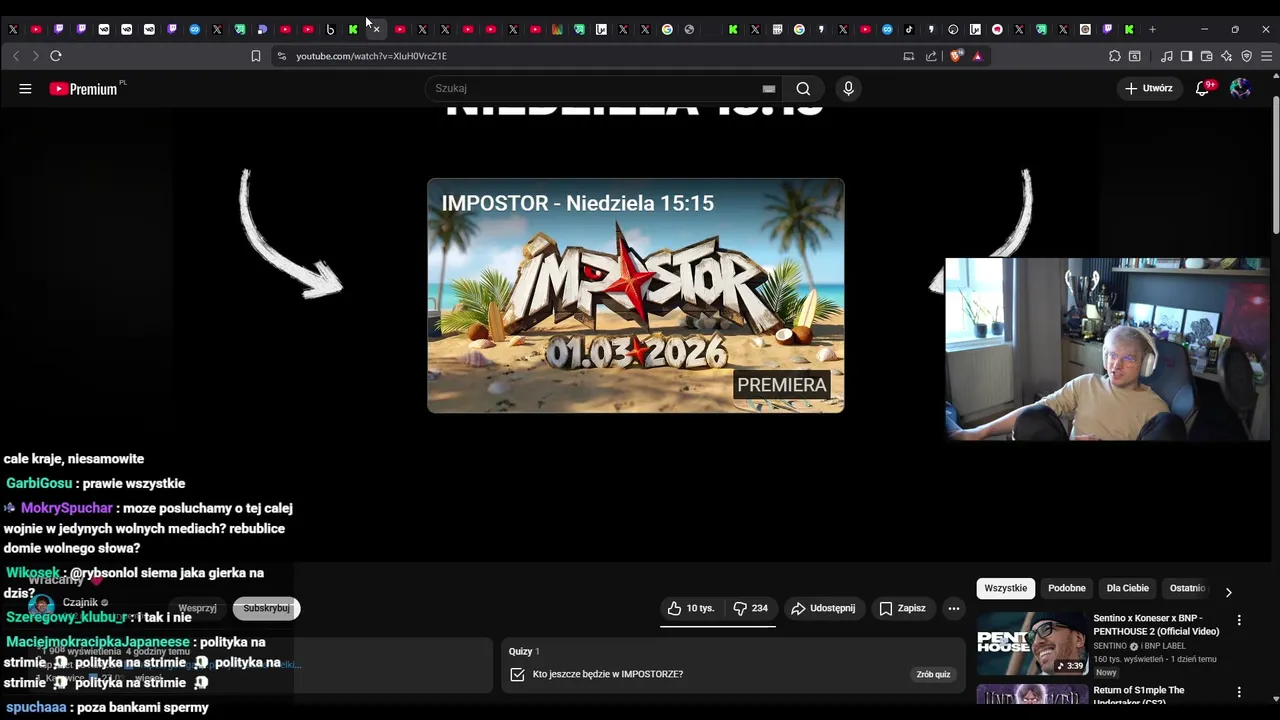
Task: Open Leo AI sparkle icon
Action: [x=1226, y=56]
